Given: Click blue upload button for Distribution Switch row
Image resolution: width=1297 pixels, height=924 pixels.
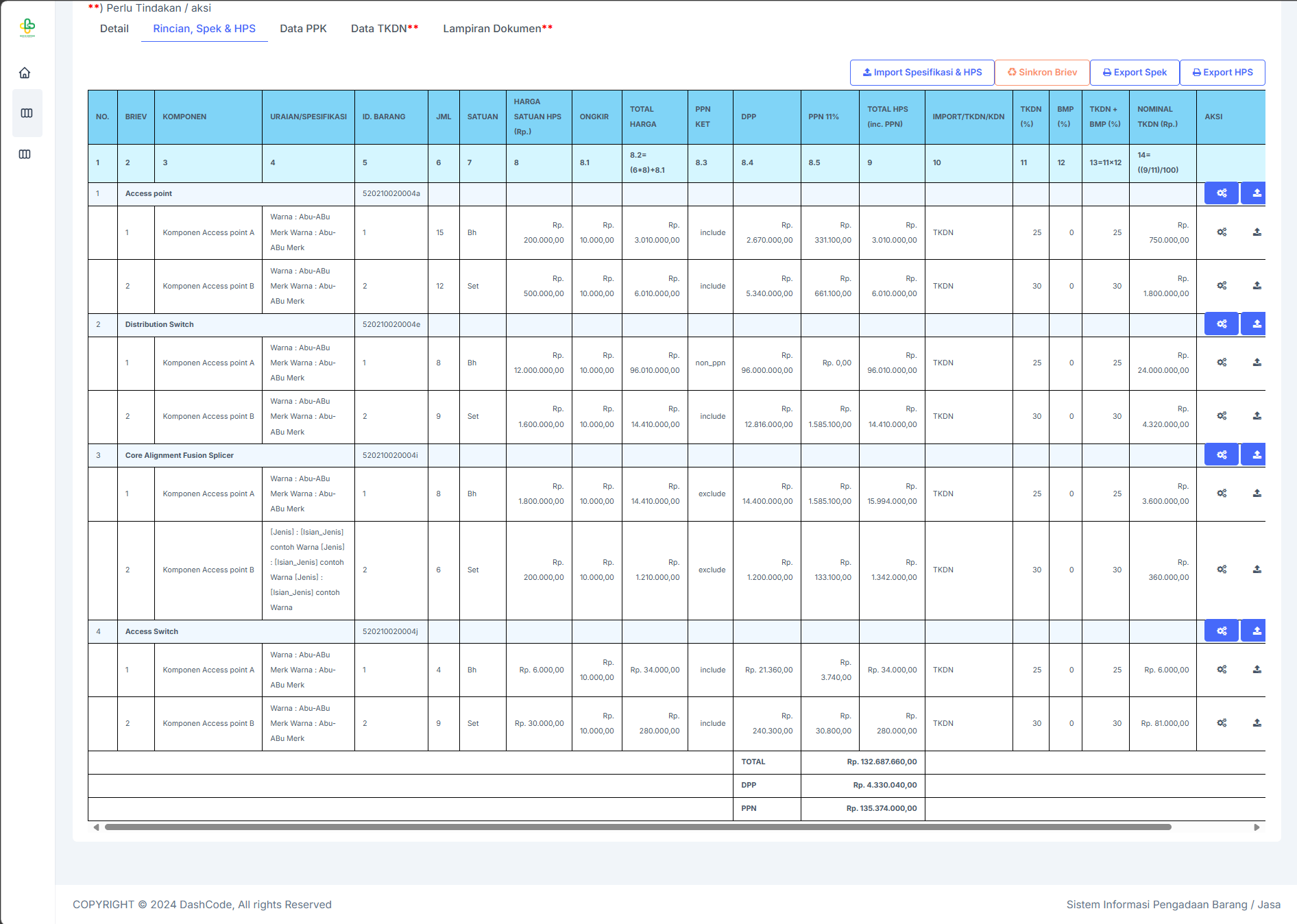Looking at the screenshot, I should point(1256,324).
